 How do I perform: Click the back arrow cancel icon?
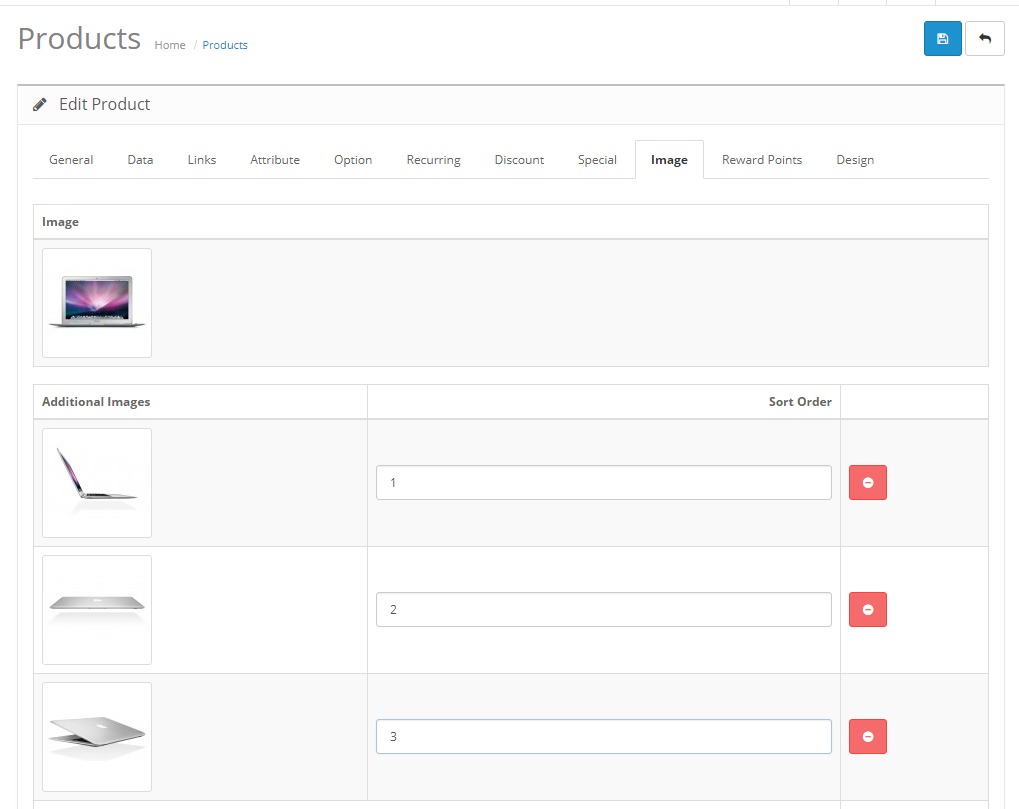coord(984,39)
